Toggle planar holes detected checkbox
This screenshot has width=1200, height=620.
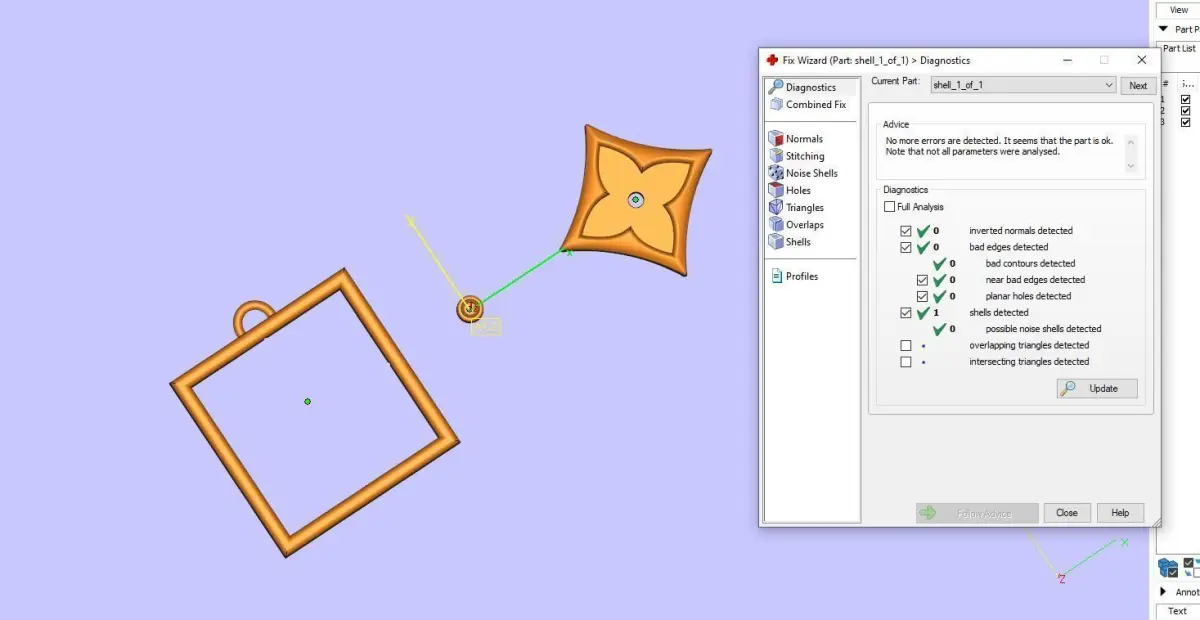coord(922,296)
